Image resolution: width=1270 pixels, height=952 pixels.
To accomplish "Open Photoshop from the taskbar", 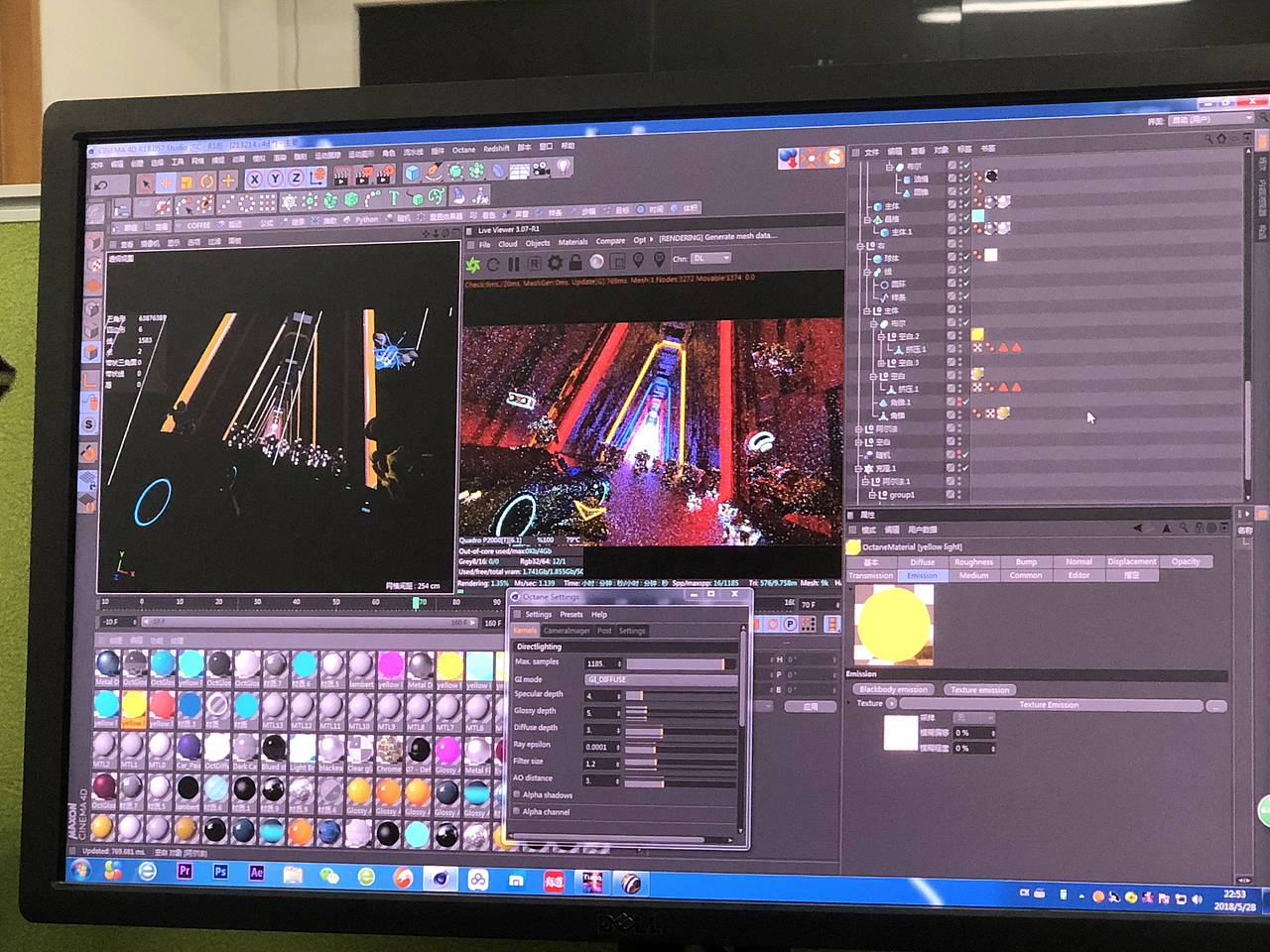I will pyautogui.click(x=220, y=872).
